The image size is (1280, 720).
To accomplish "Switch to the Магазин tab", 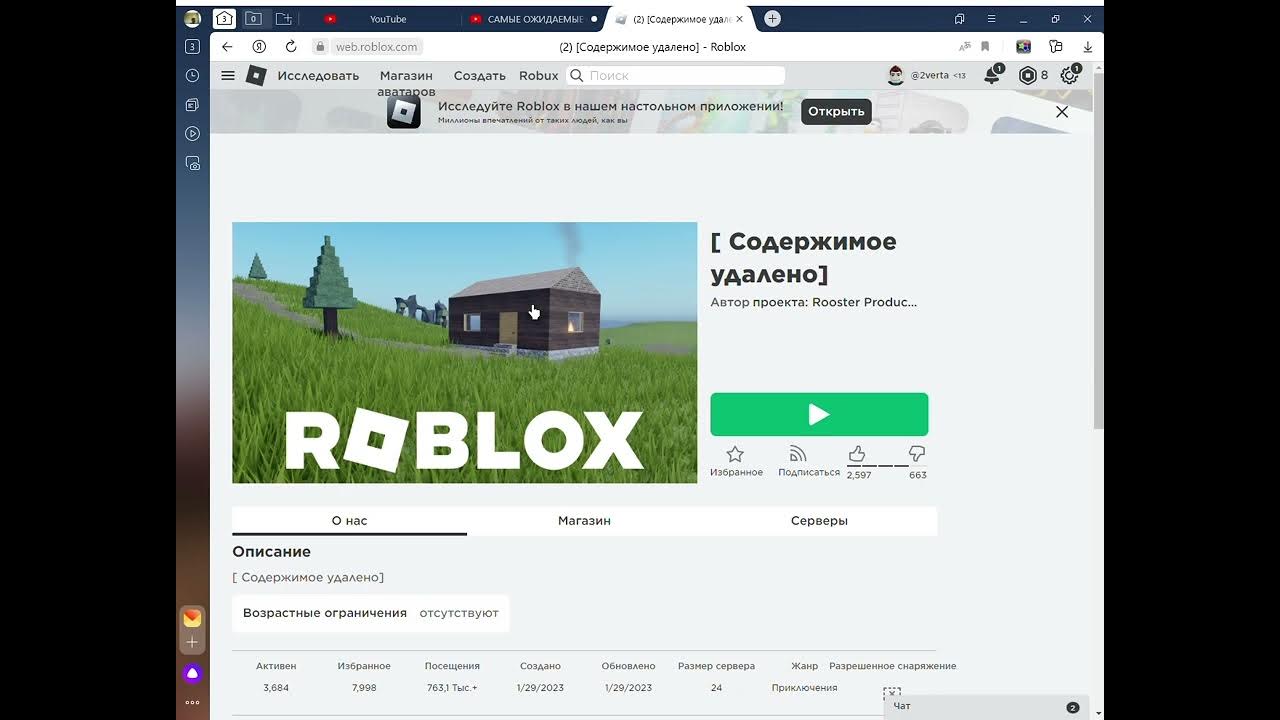I will 584,521.
